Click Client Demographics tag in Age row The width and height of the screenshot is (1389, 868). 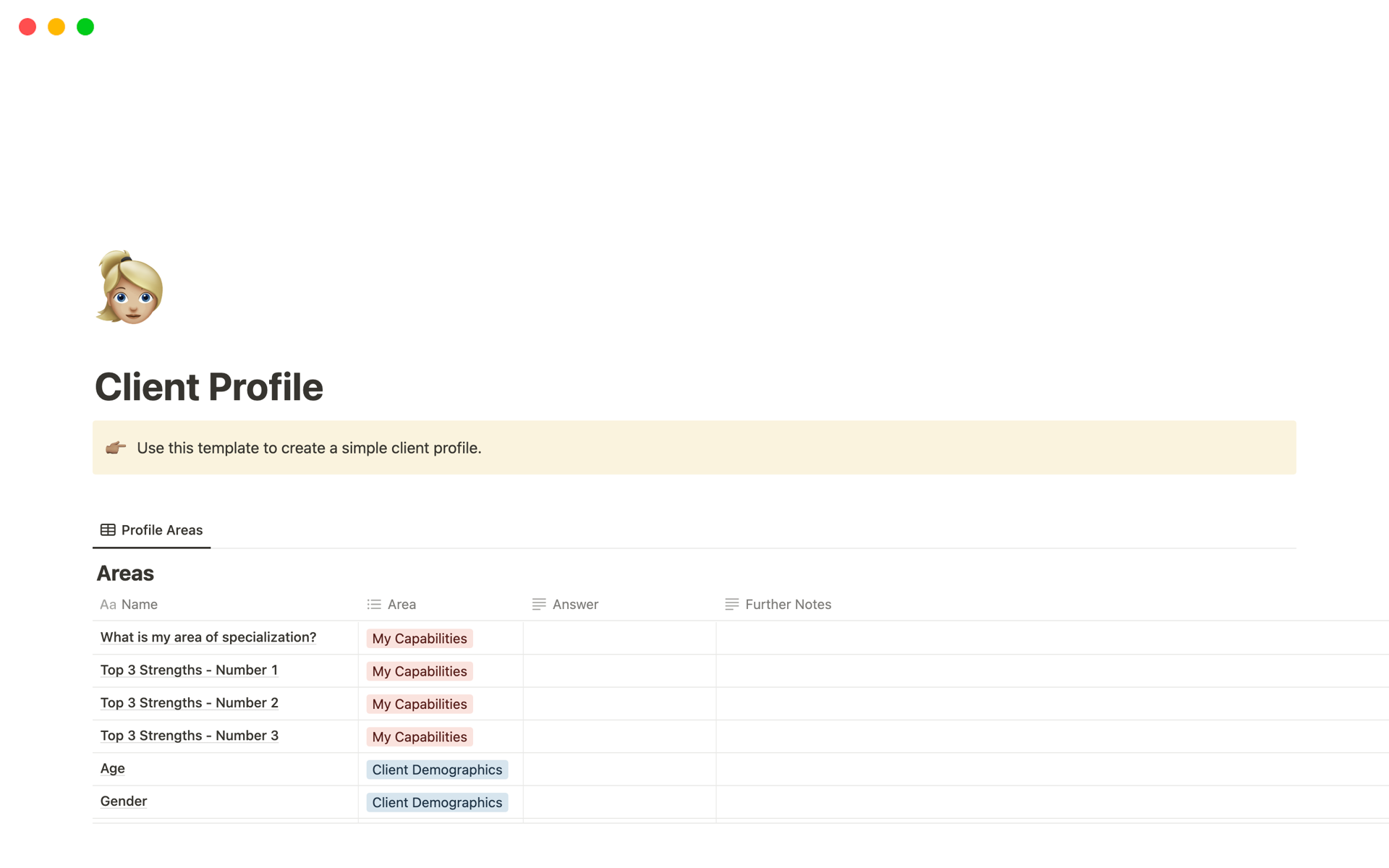(x=437, y=770)
